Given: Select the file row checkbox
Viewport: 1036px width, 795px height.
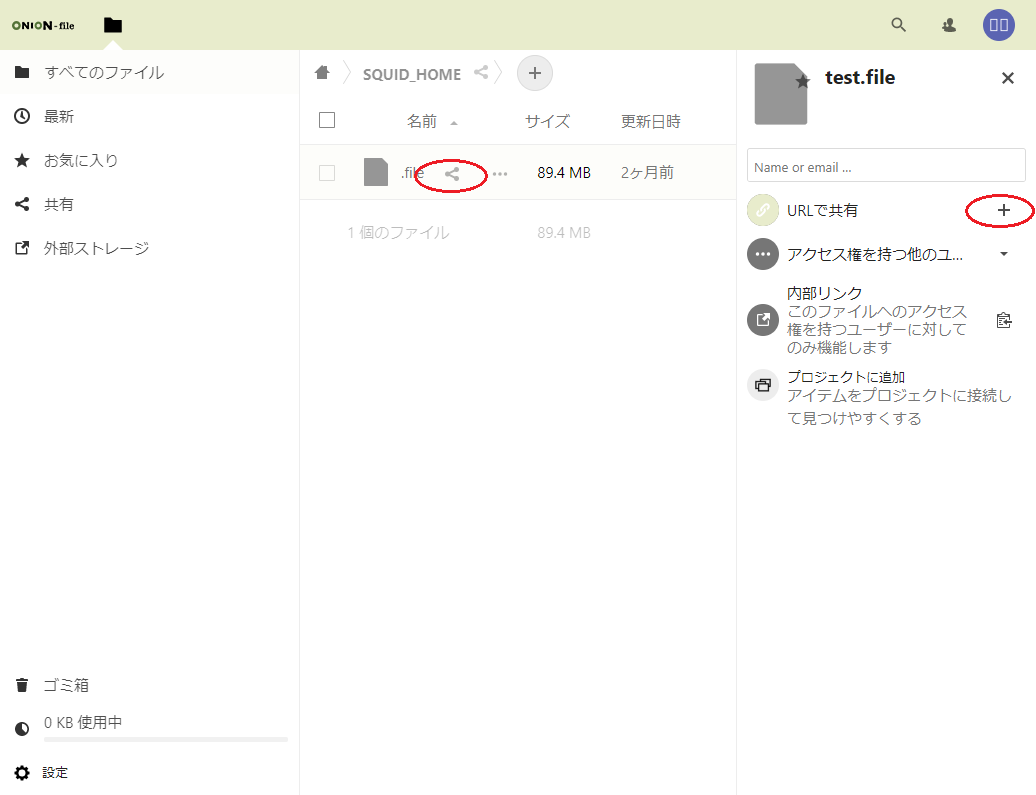Looking at the screenshot, I should point(327,173).
